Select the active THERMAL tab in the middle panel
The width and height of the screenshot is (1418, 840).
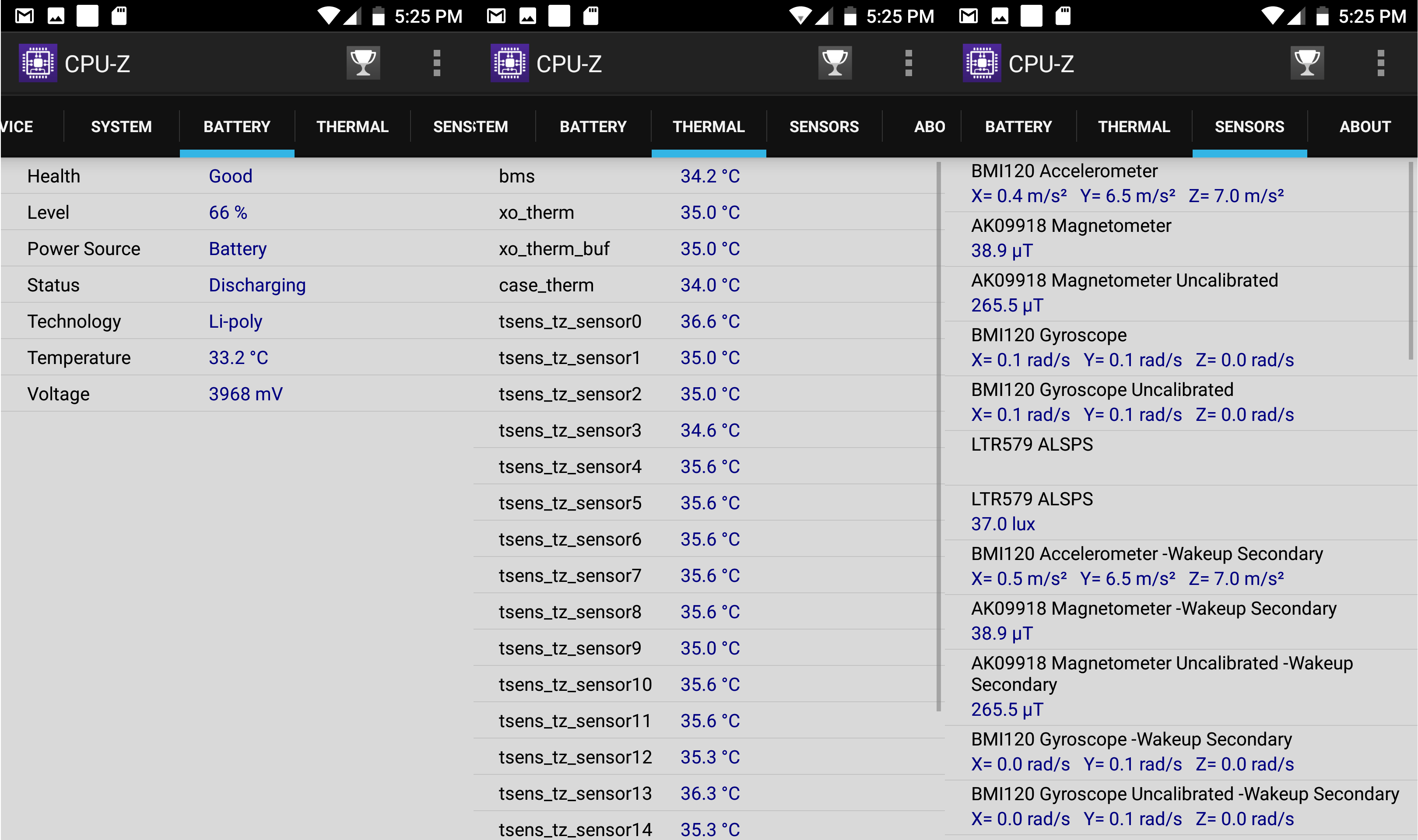click(709, 126)
